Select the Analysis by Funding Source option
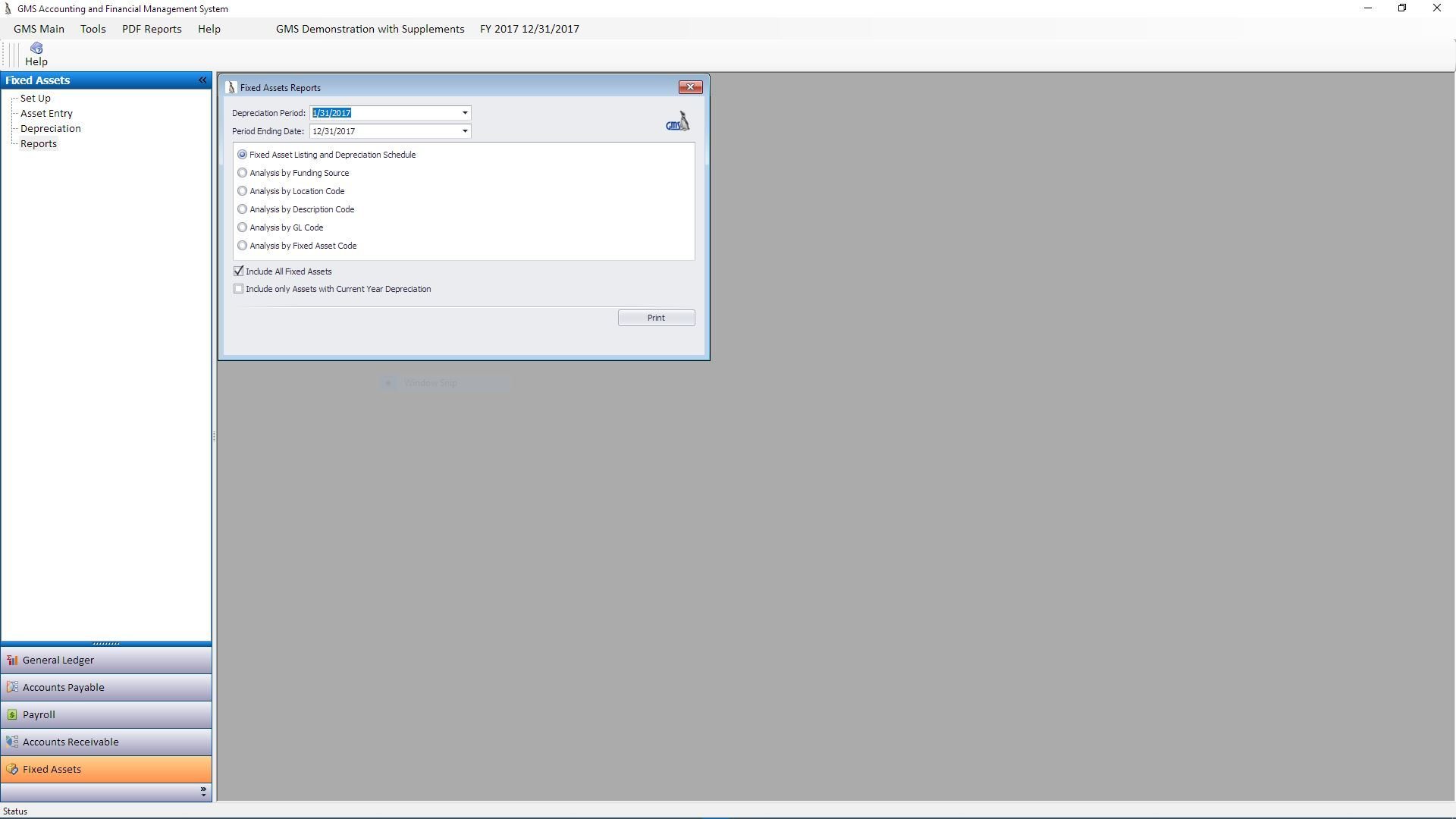Image resolution: width=1456 pixels, height=819 pixels. [x=243, y=173]
